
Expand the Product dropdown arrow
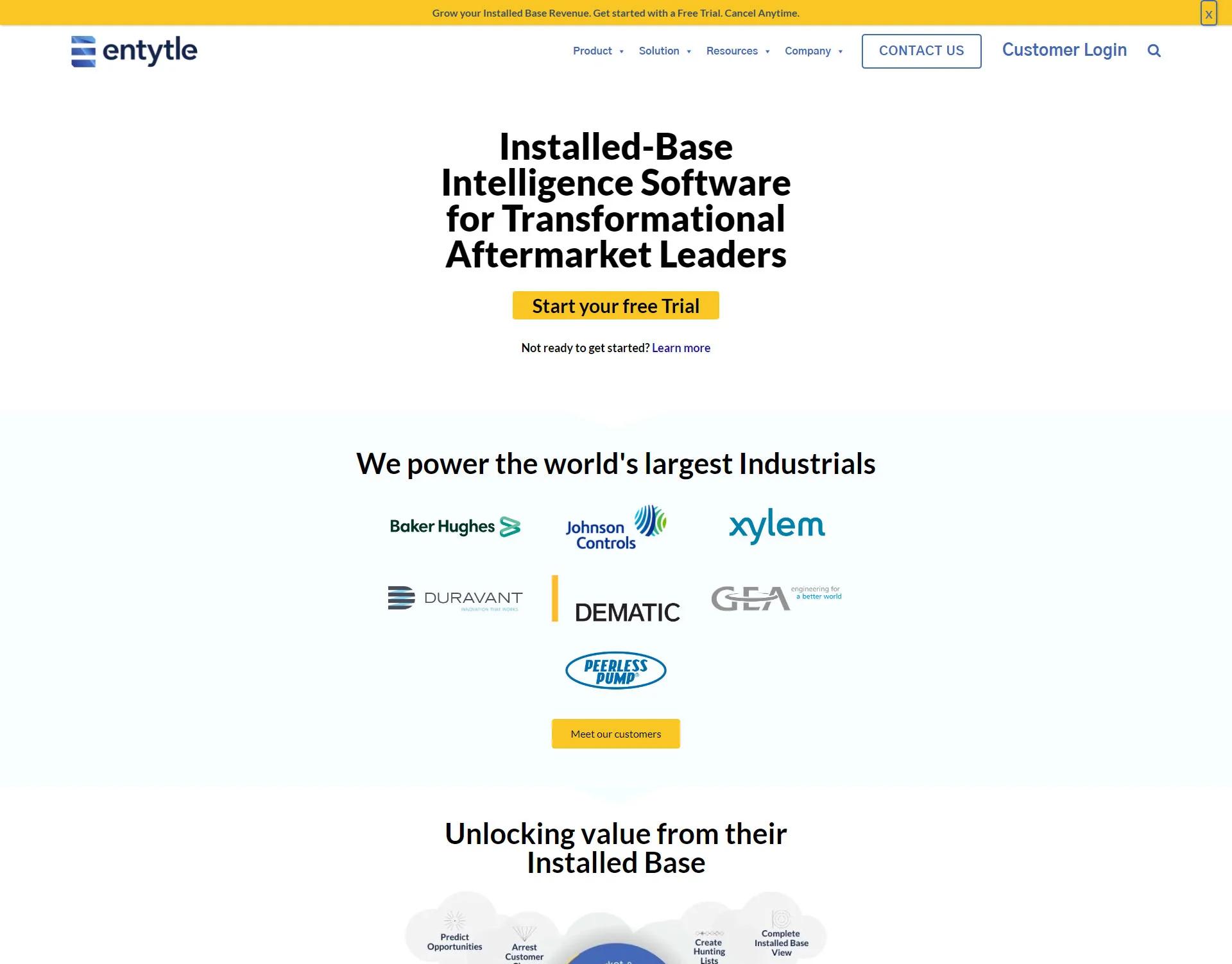621,51
